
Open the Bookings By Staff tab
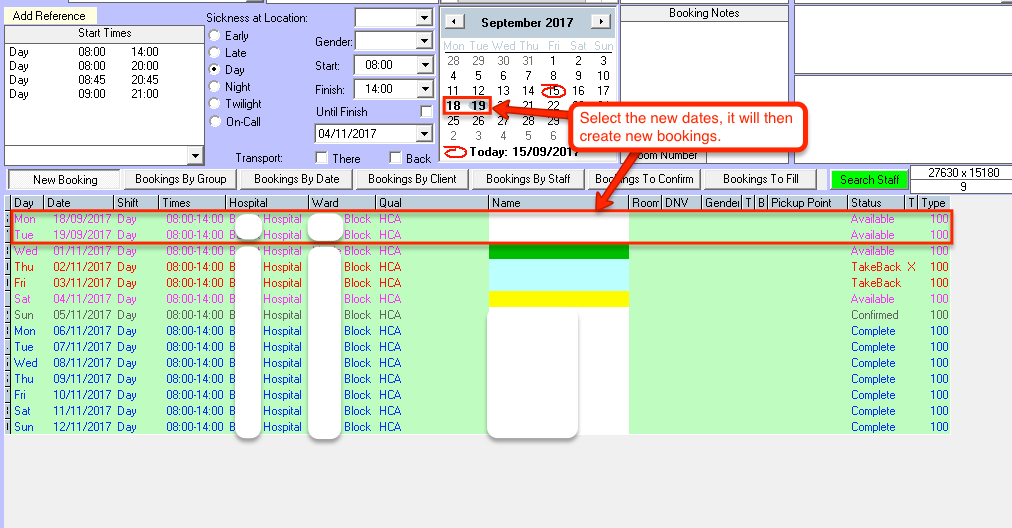pyautogui.click(x=528, y=180)
